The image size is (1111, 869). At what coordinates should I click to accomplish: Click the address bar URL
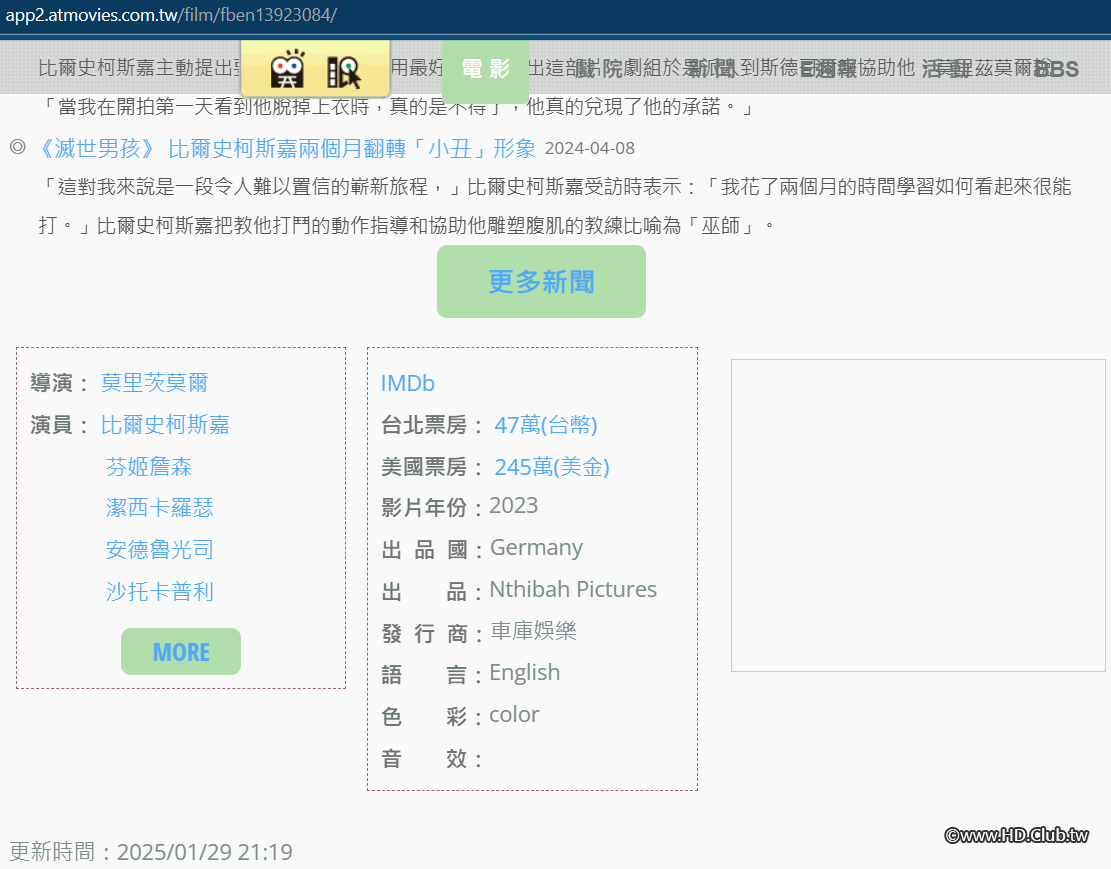pyautogui.click(x=171, y=15)
